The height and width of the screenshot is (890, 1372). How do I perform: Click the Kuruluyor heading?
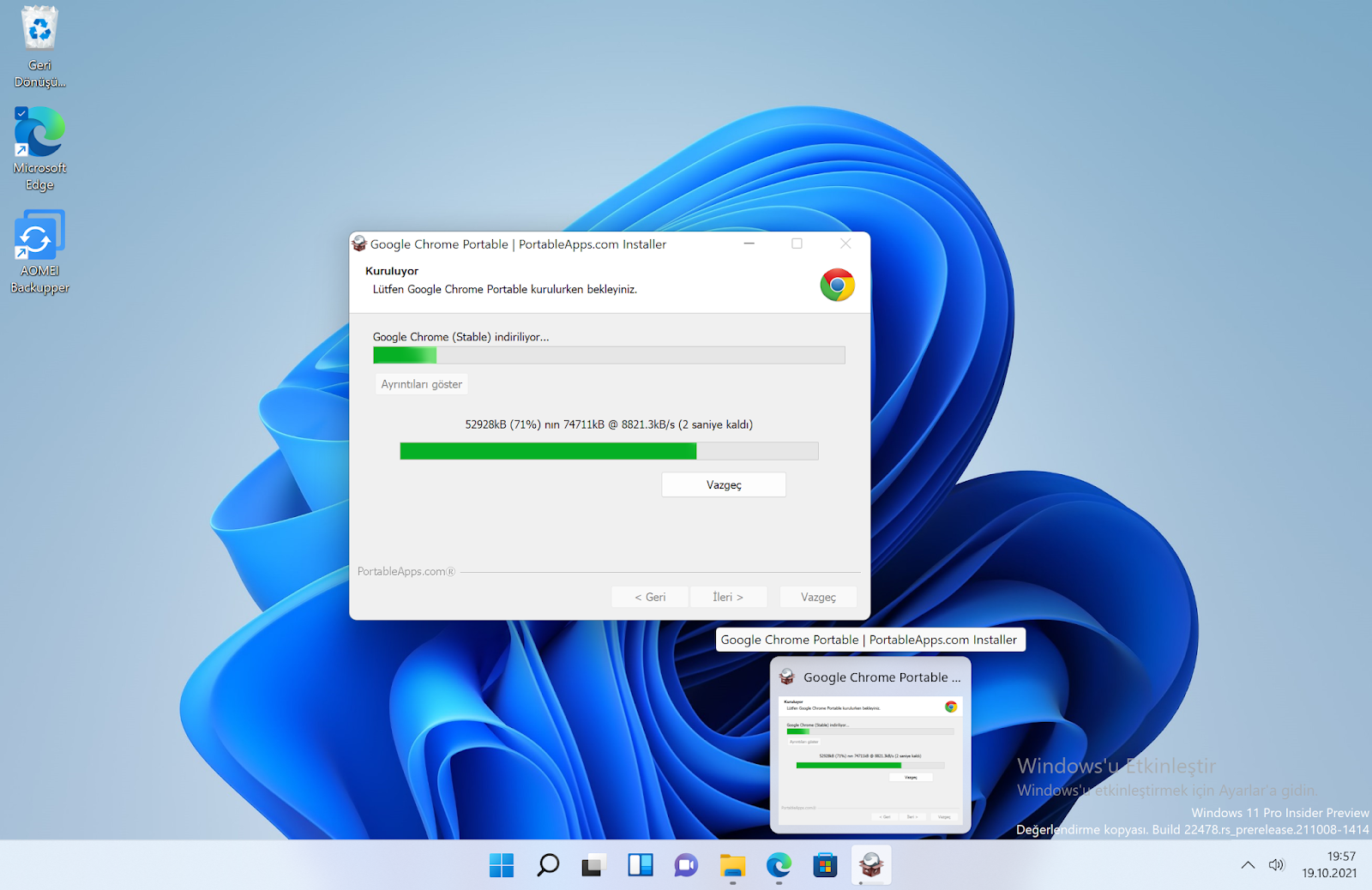click(392, 271)
